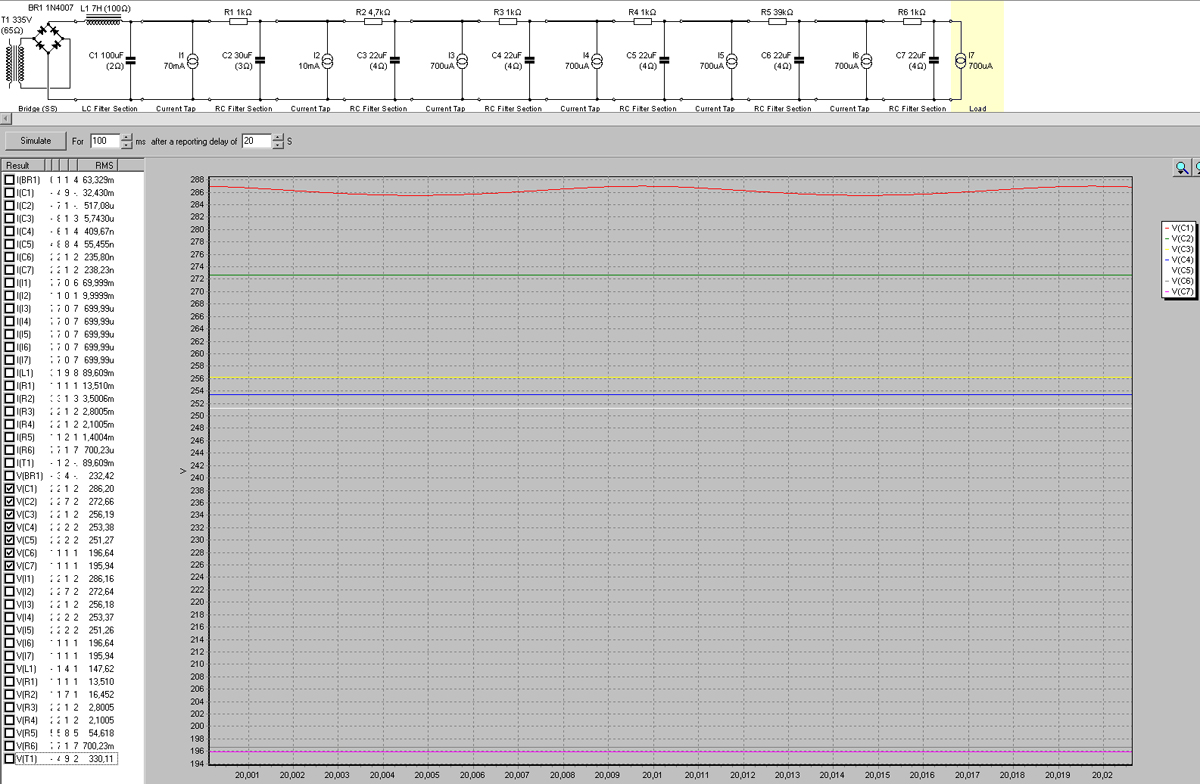This screenshot has height=784, width=1200.
Task: Click the V(C7) legend entry
Action: point(1178,292)
